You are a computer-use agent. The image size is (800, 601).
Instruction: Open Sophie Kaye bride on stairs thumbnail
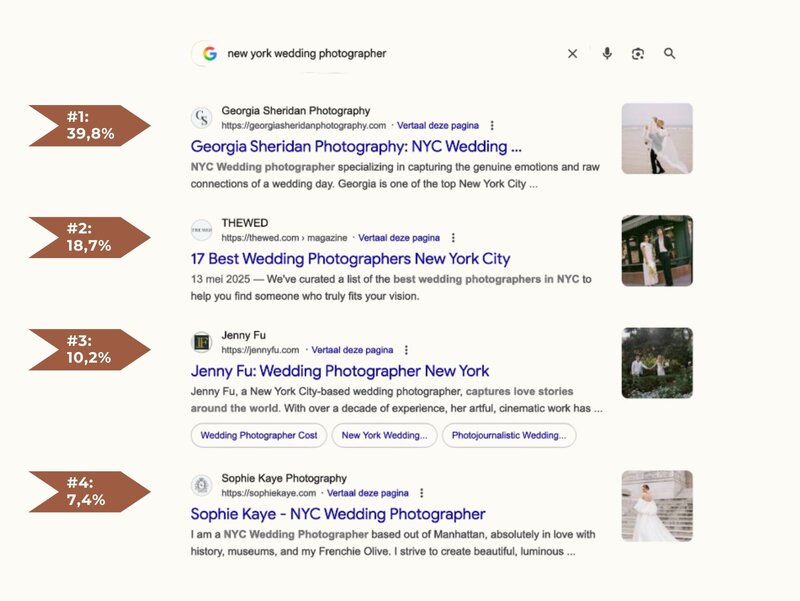(657, 506)
